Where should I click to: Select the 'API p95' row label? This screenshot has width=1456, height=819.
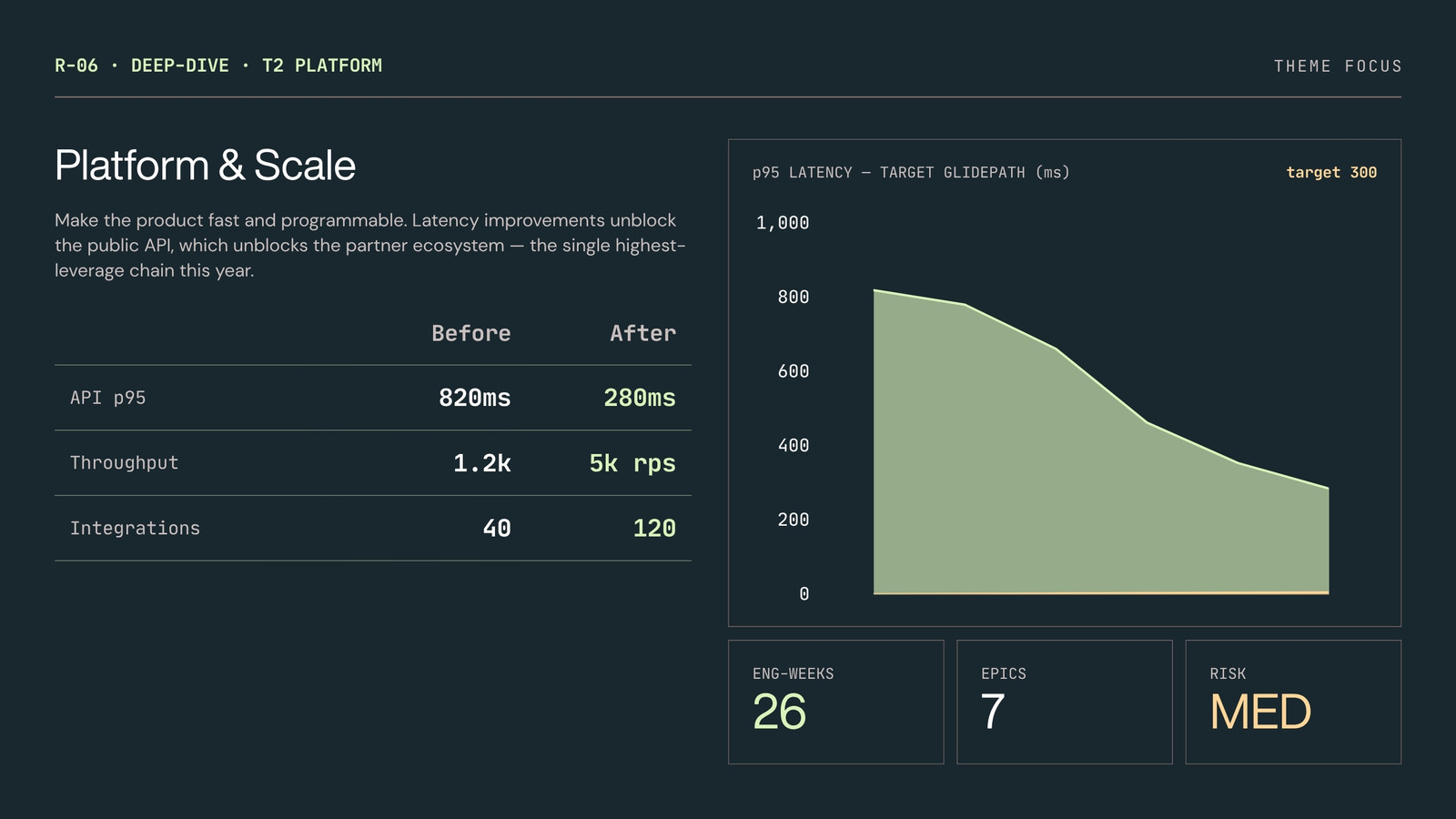tap(107, 398)
